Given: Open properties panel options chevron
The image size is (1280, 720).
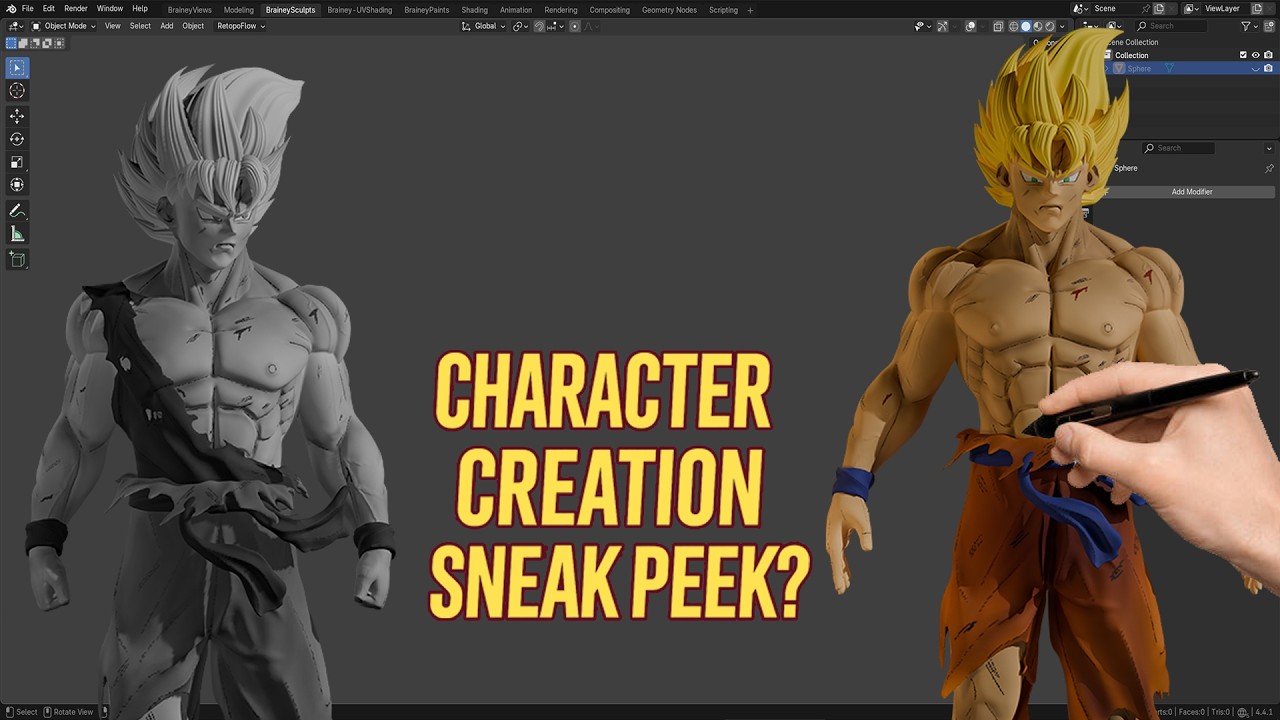Looking at the screenshot, I should pos(1269,148).
